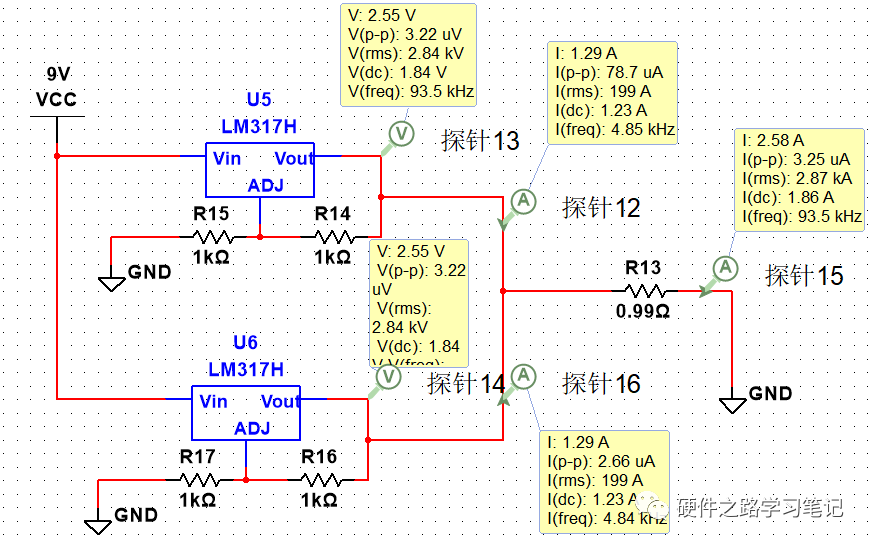Click the 探针12 probe label text
The width and height of the screenshot is (872, 546).
pyautogui.click(x=600, y=208)
